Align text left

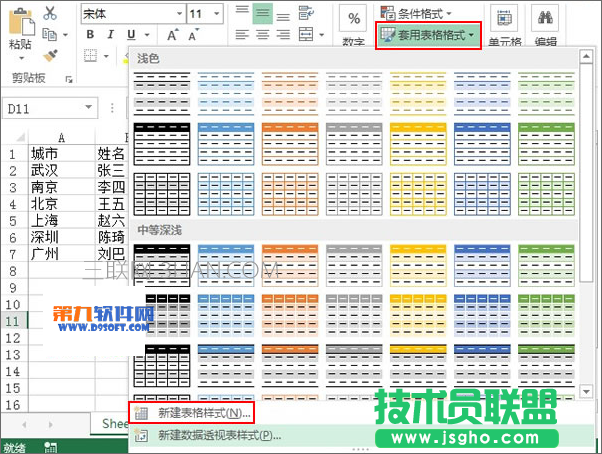pos(242,35)
